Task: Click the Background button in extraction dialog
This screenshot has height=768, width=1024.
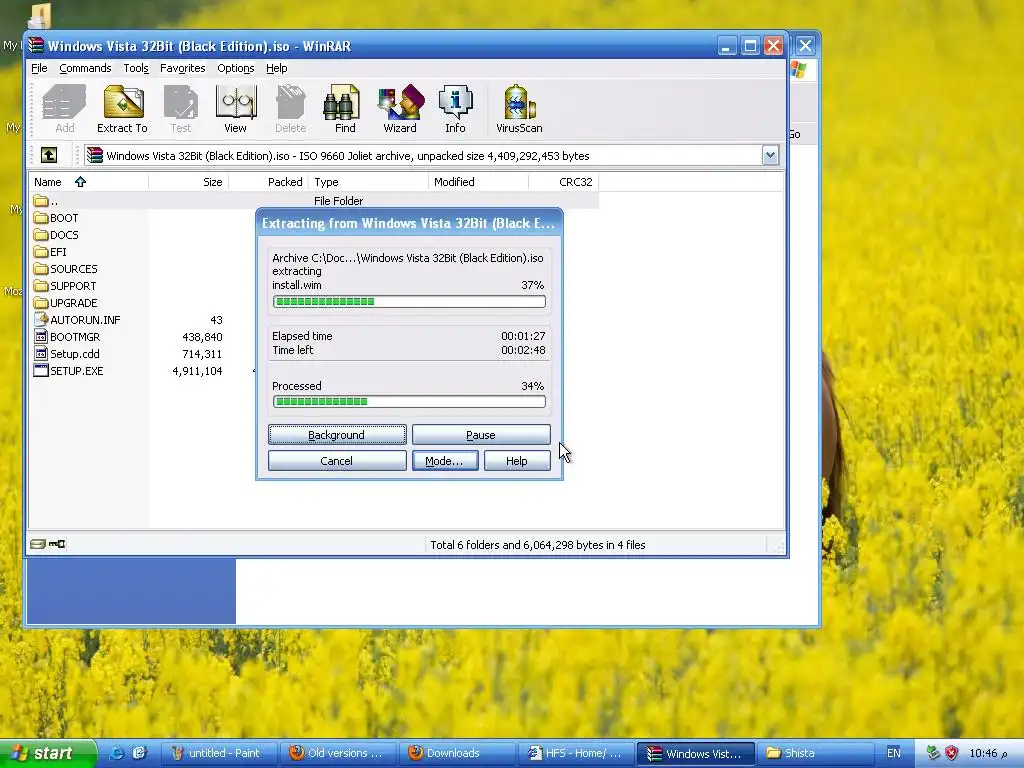Action: point(337,435)
